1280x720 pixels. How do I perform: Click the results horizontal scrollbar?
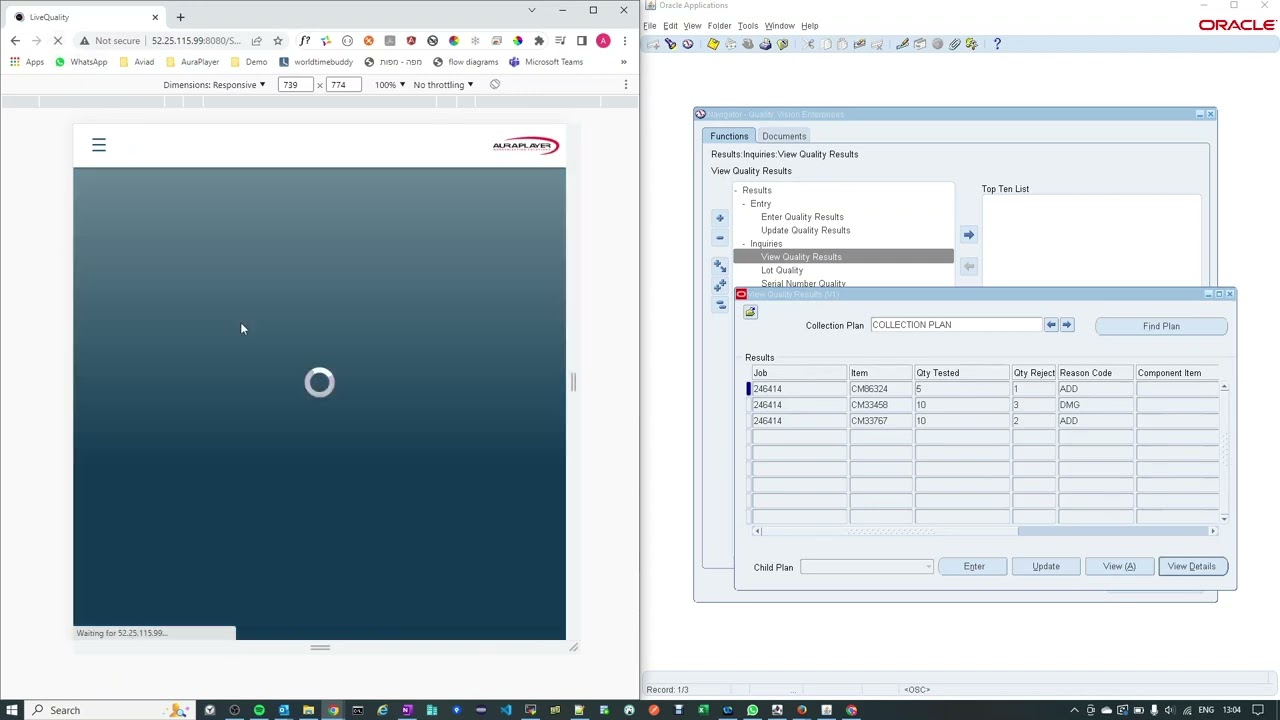(x=985, y=531)
